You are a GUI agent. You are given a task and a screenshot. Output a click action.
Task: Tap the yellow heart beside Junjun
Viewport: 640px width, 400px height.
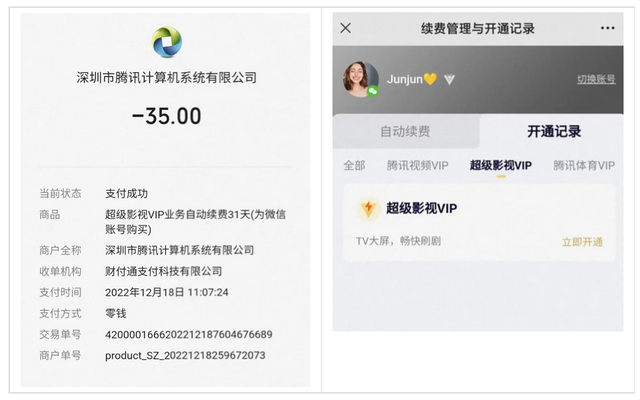tap(430, 79)
